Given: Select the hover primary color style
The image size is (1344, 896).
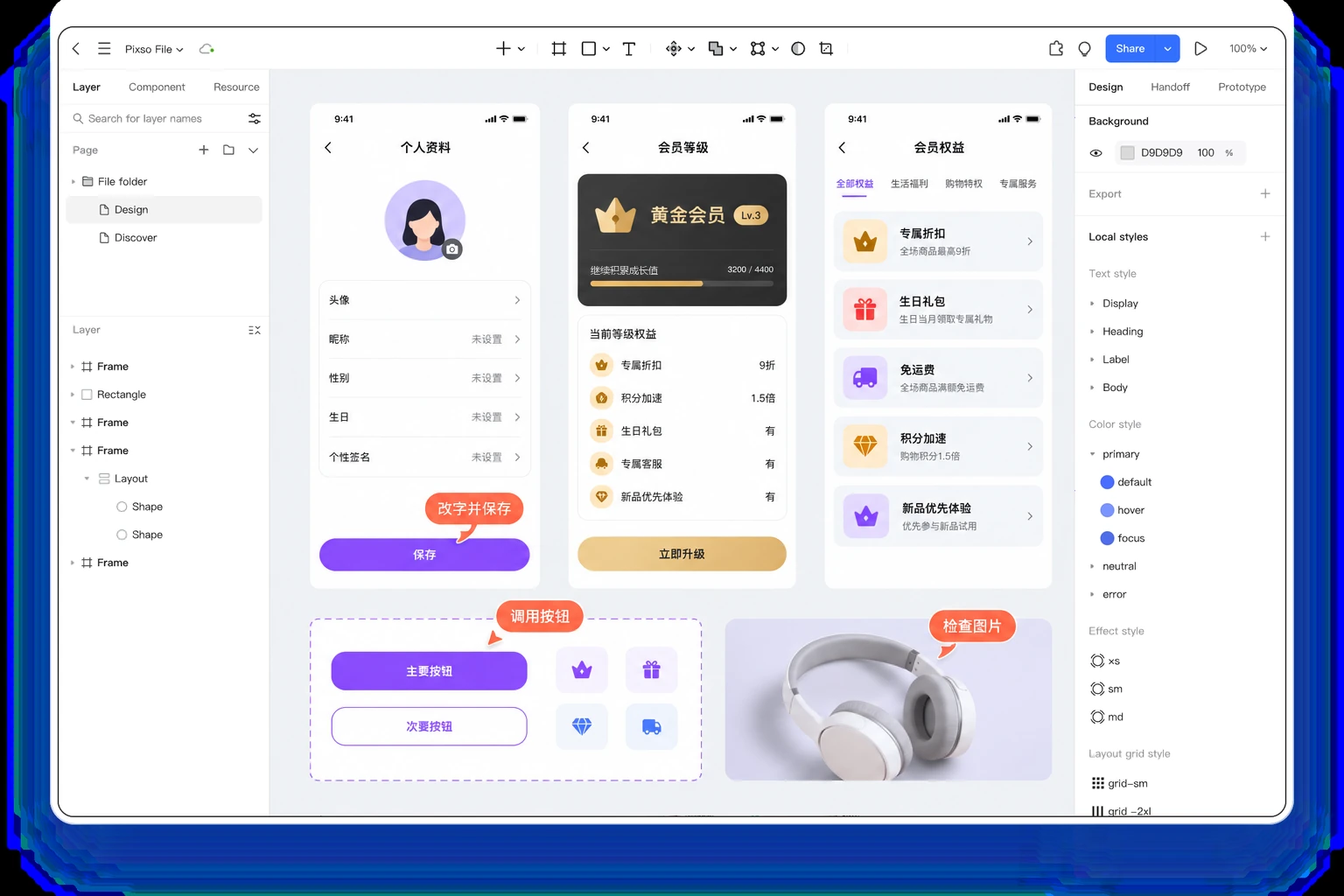Looking at the screenshot, I should (x=1123, y=510).
